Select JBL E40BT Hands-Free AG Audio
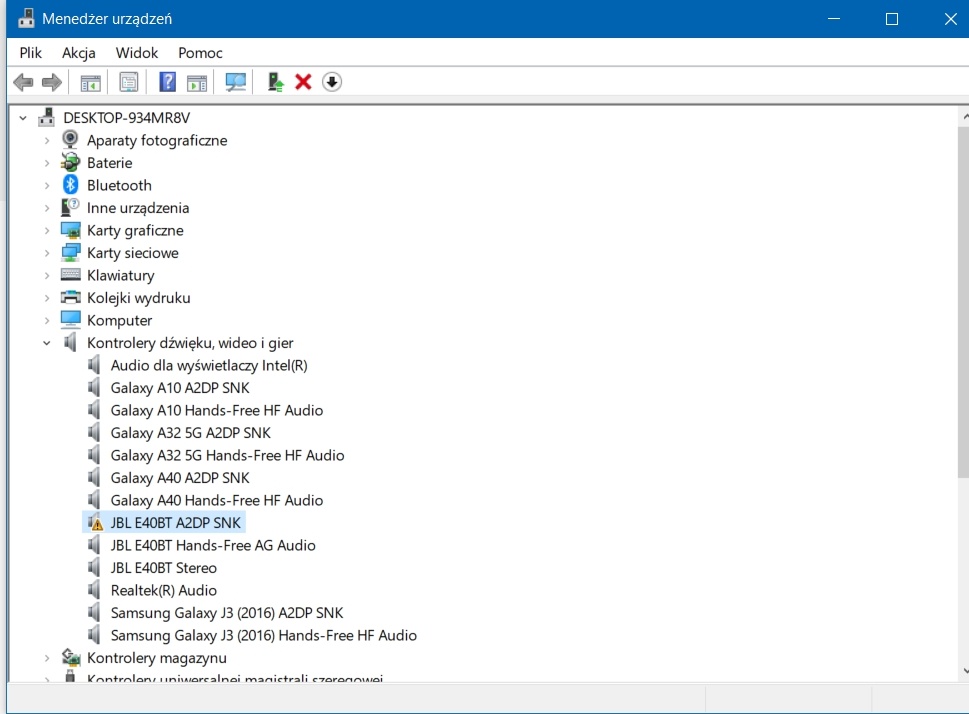The width and height of the screenshot is (969, 714). (213, 545)
